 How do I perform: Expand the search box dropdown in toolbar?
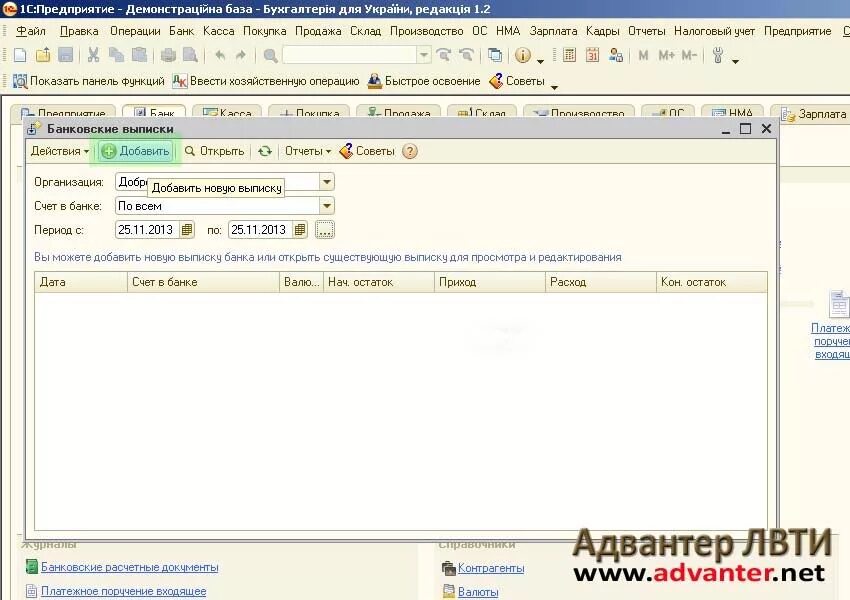[x=423, y=55]
